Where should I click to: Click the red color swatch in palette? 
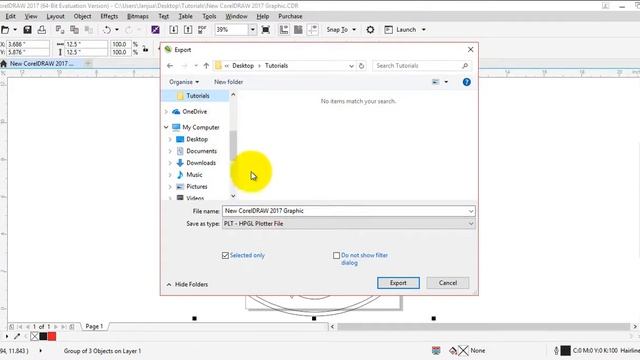[52, 336]
